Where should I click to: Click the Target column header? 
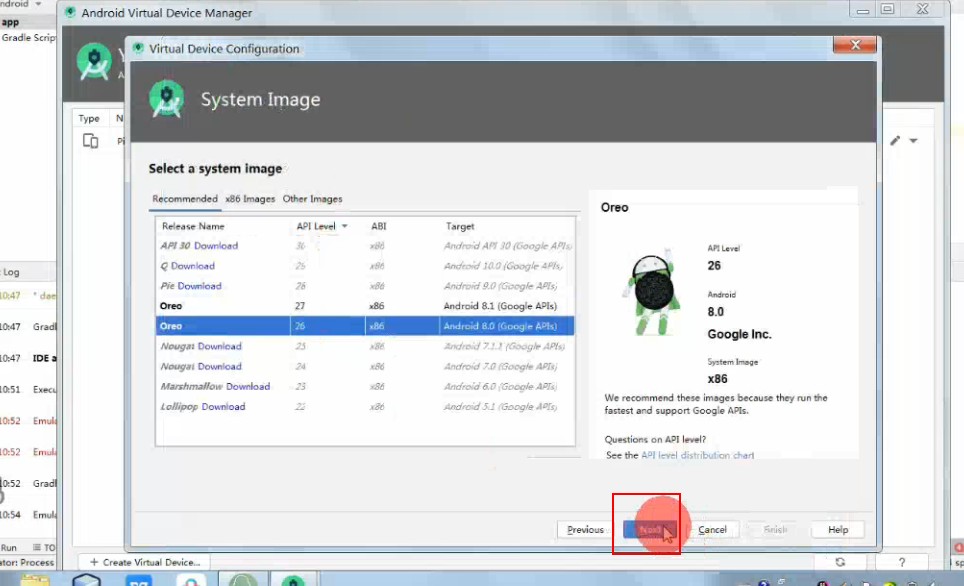pyautogui.click(x=460, y=226)
